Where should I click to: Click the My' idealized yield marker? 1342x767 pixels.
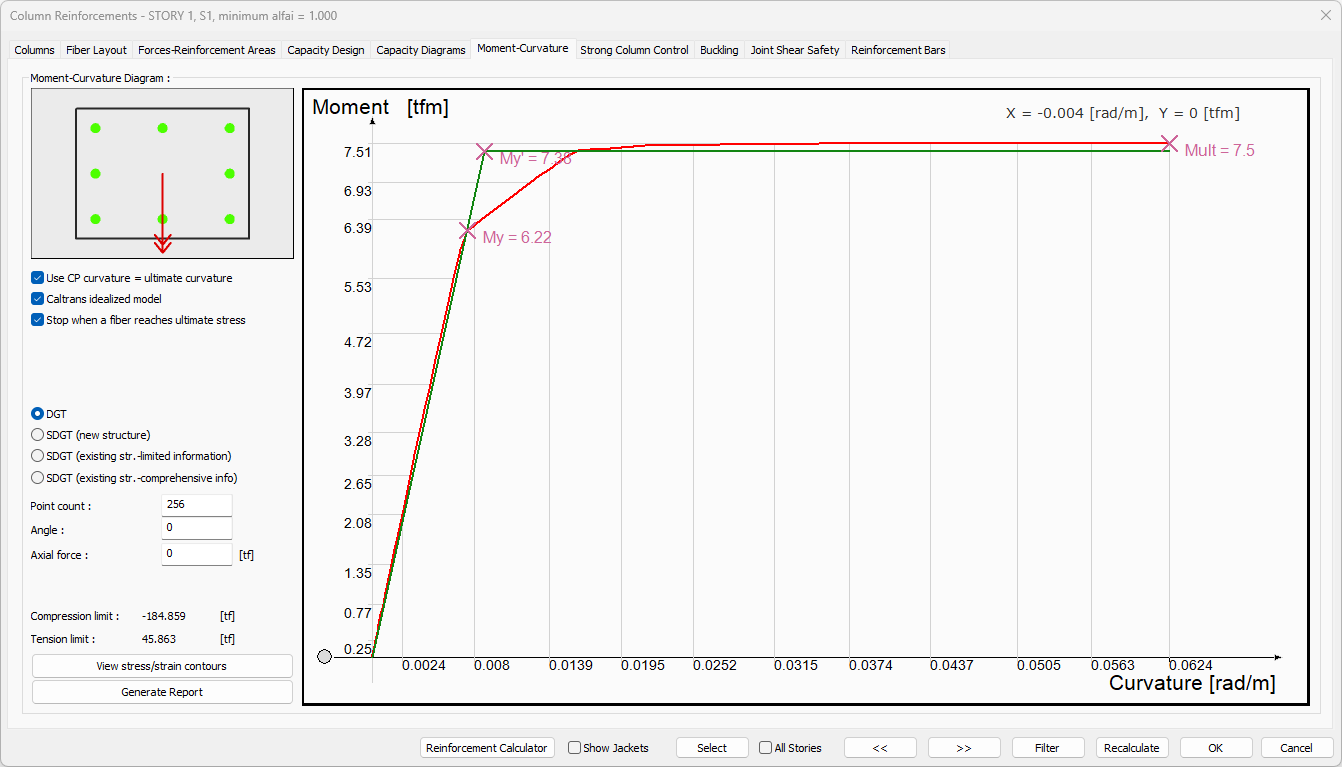coord(485,151)
